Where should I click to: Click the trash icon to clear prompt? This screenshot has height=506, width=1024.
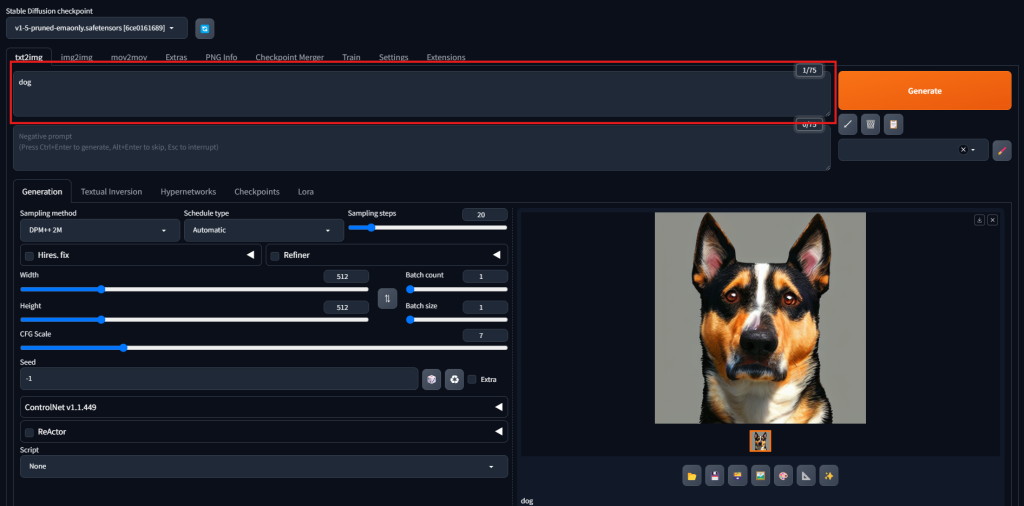pos(870,124)
